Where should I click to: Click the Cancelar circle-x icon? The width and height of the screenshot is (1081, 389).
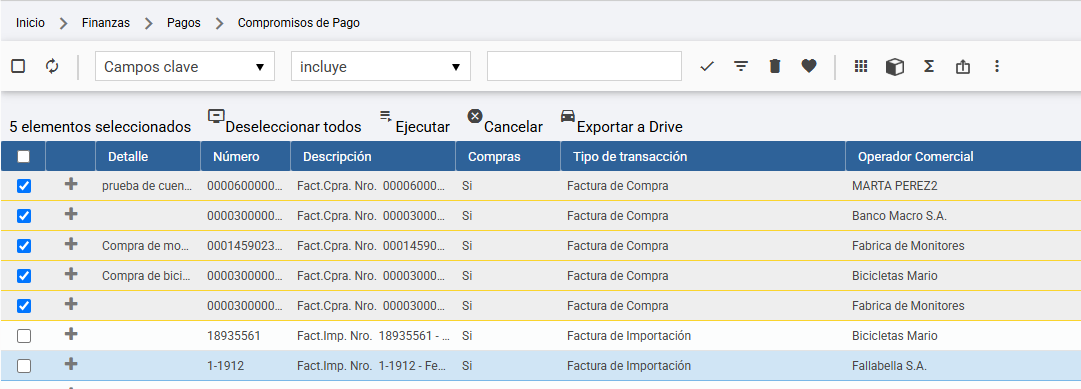475,116
